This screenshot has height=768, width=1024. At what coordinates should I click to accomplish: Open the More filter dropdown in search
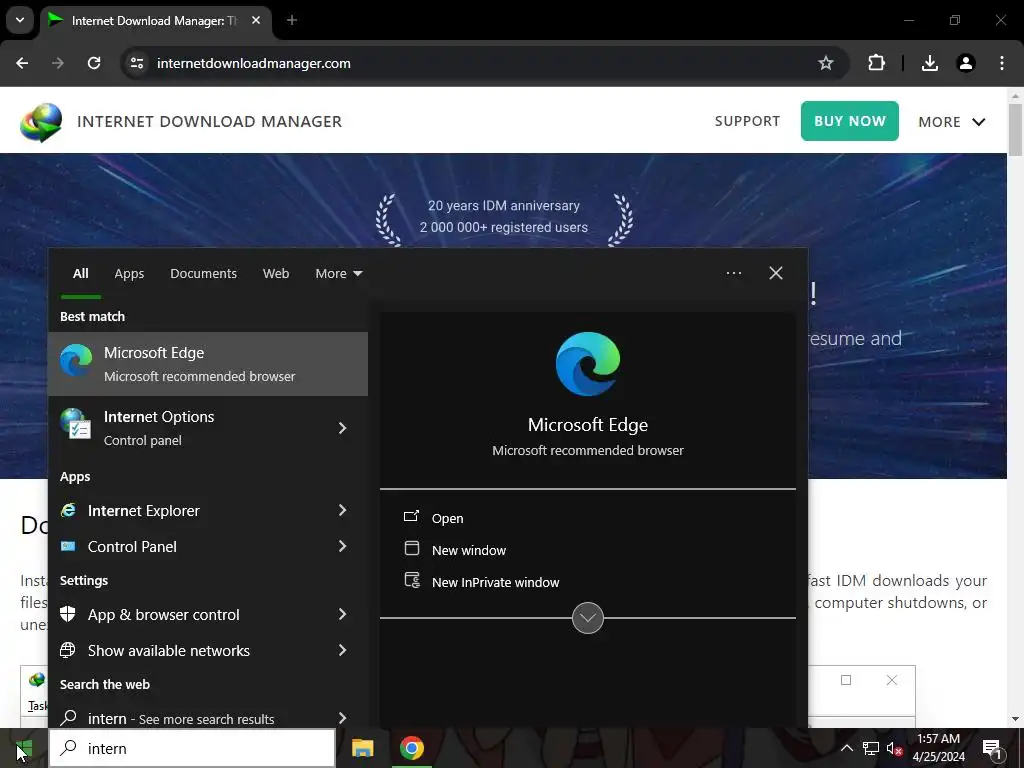point(338,274)
